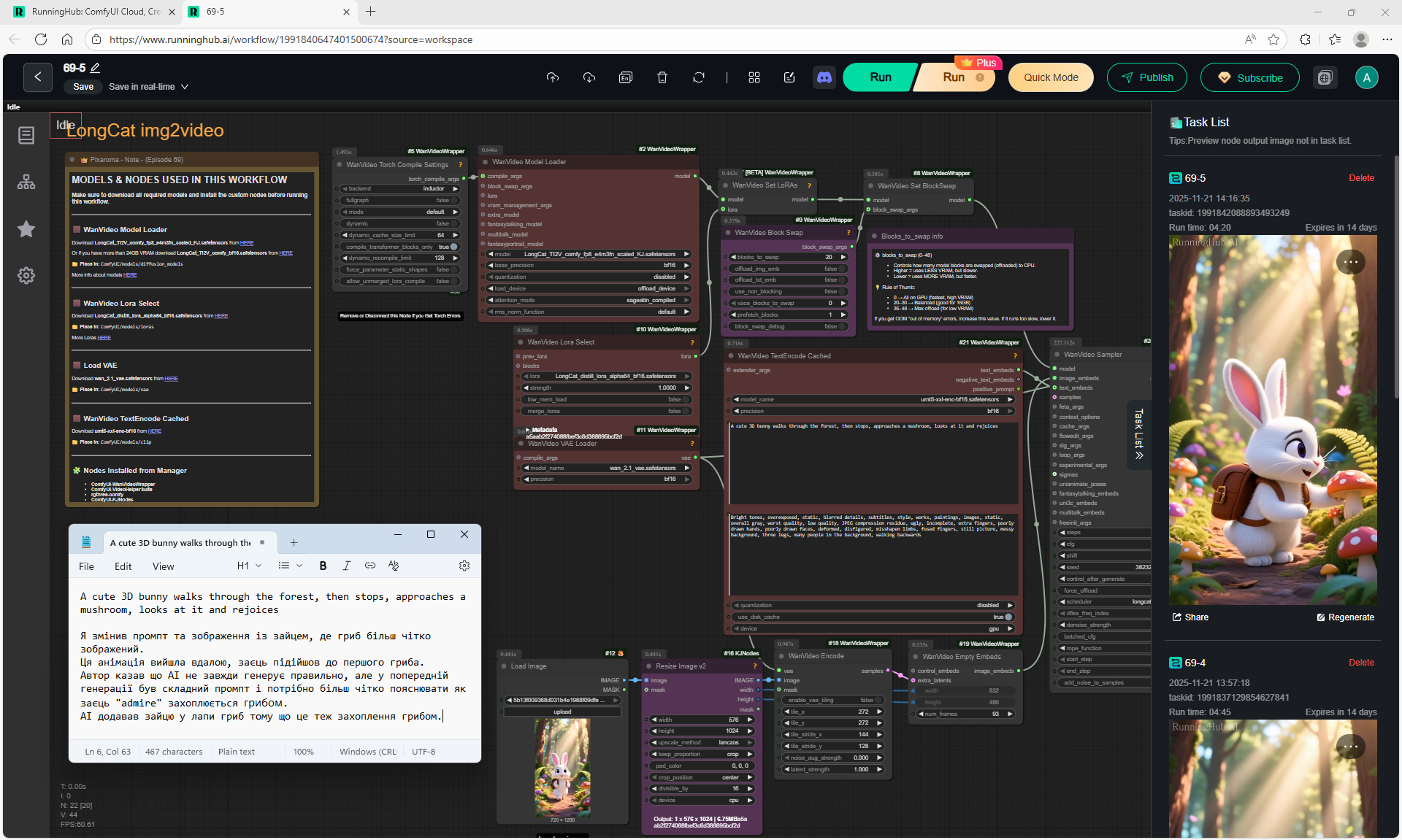Open Notepad settings gear icon

464,566
